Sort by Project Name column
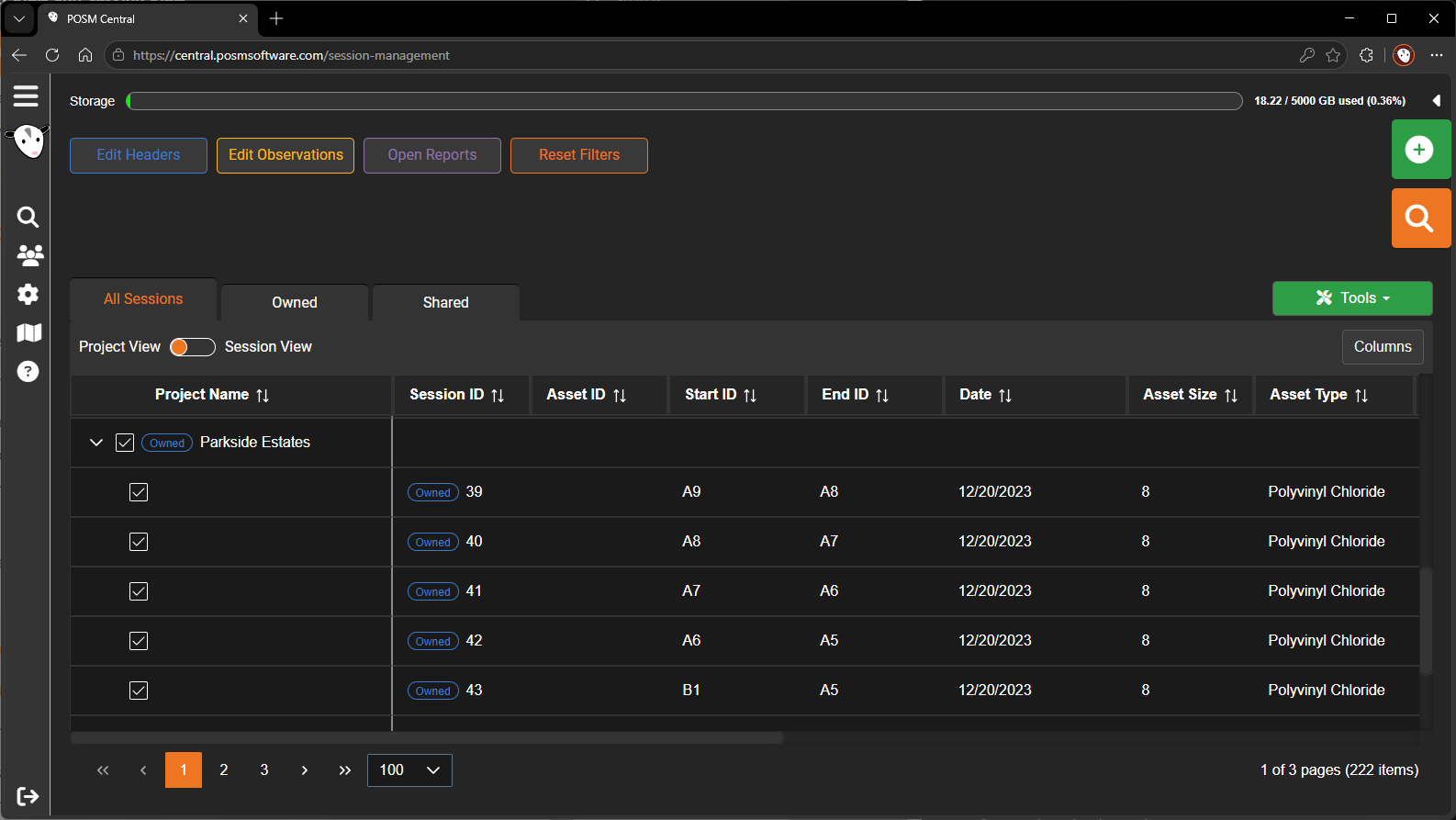 (263, 395)
